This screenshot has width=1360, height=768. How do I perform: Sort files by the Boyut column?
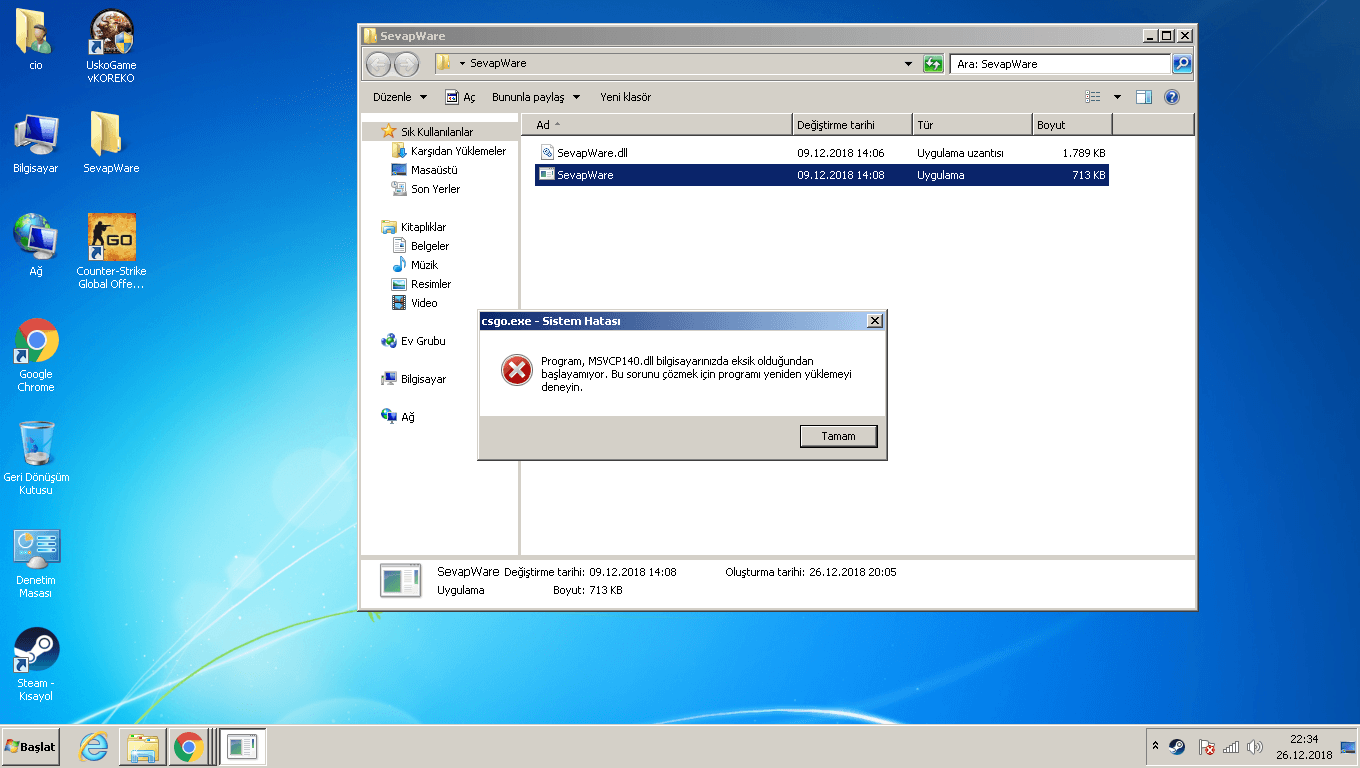click(x=1072, y=125)
